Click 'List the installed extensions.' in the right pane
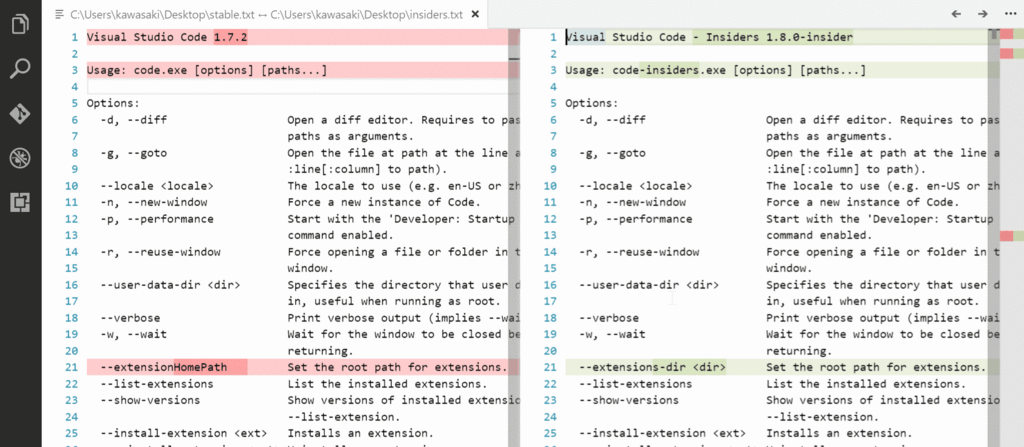 pyautogui.click(x=866, y=384)
